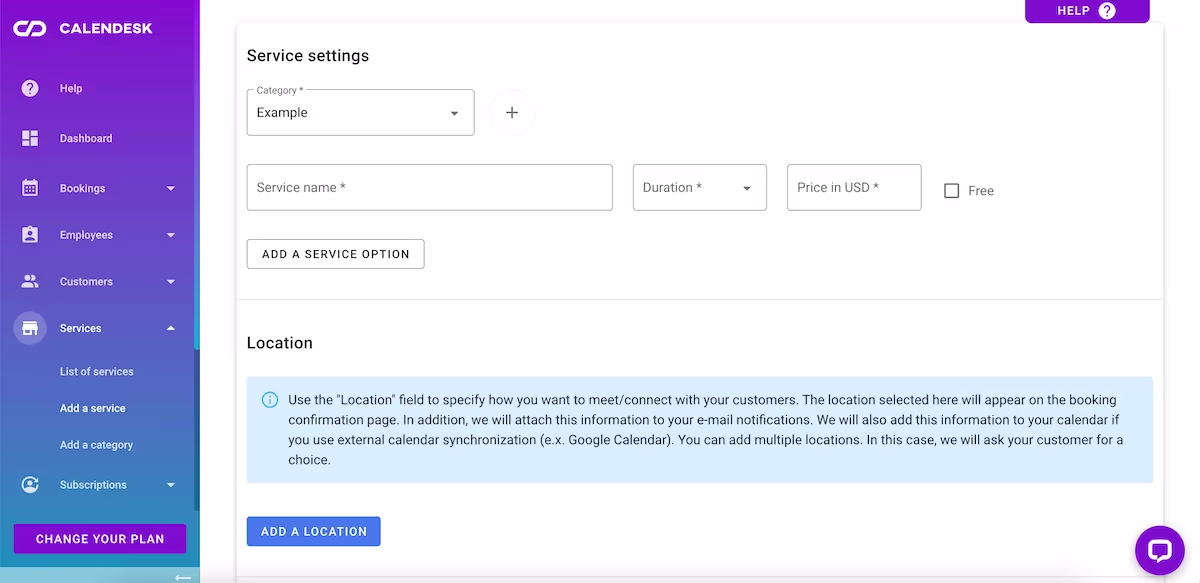This screenshot has width=1200, height=583.
Task: Click the Customers people icon
Action: (x=30, y=282)
